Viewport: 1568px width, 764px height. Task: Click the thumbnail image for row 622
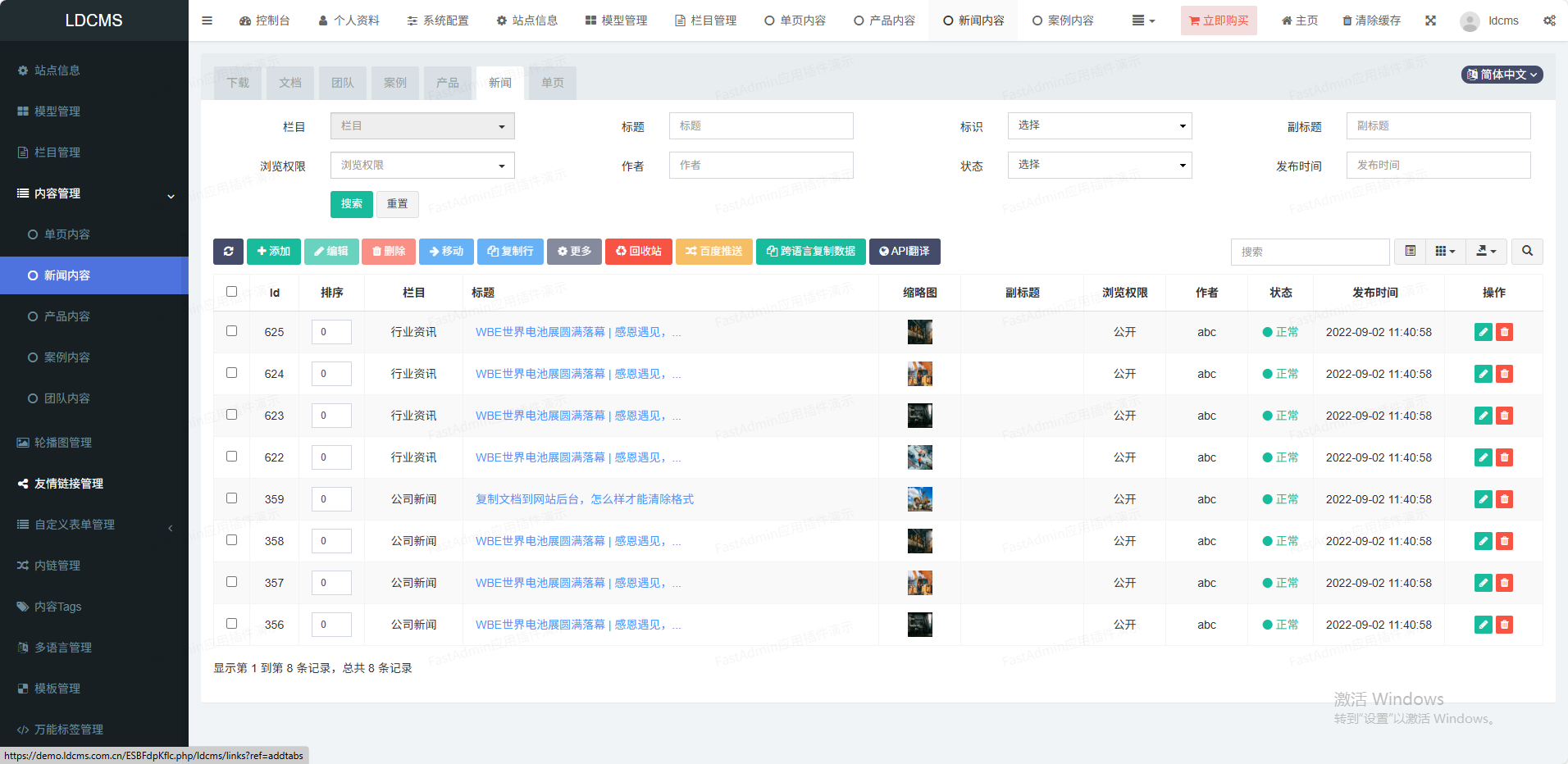point(919,457)
